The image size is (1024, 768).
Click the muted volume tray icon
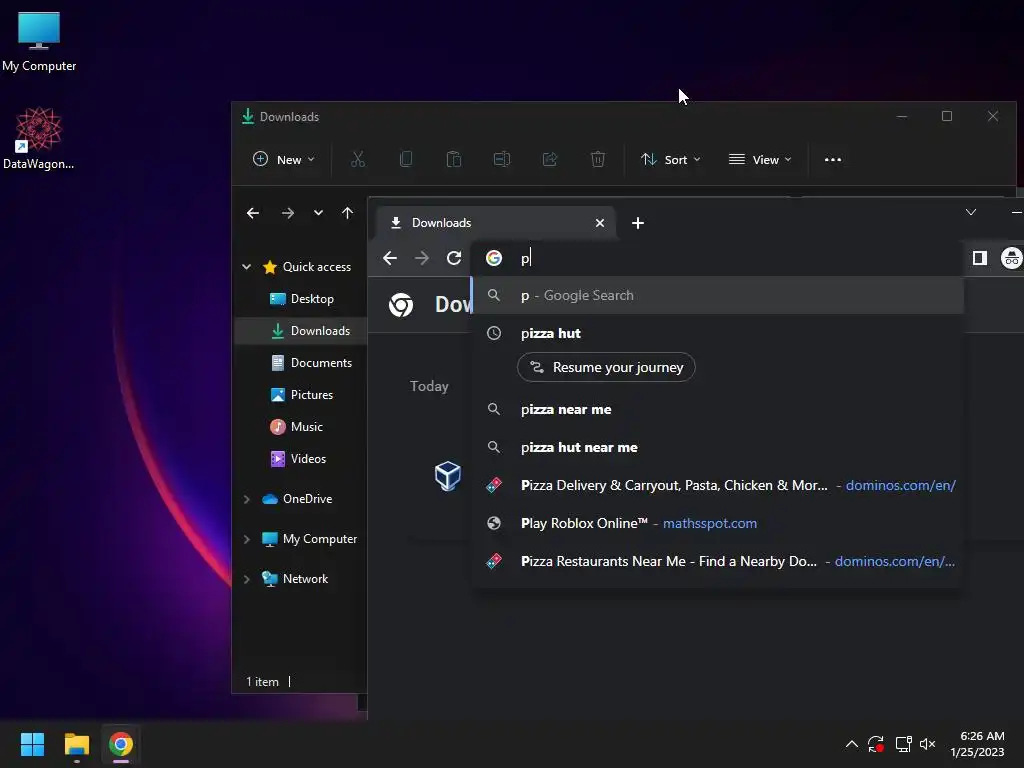click(927, 744)
